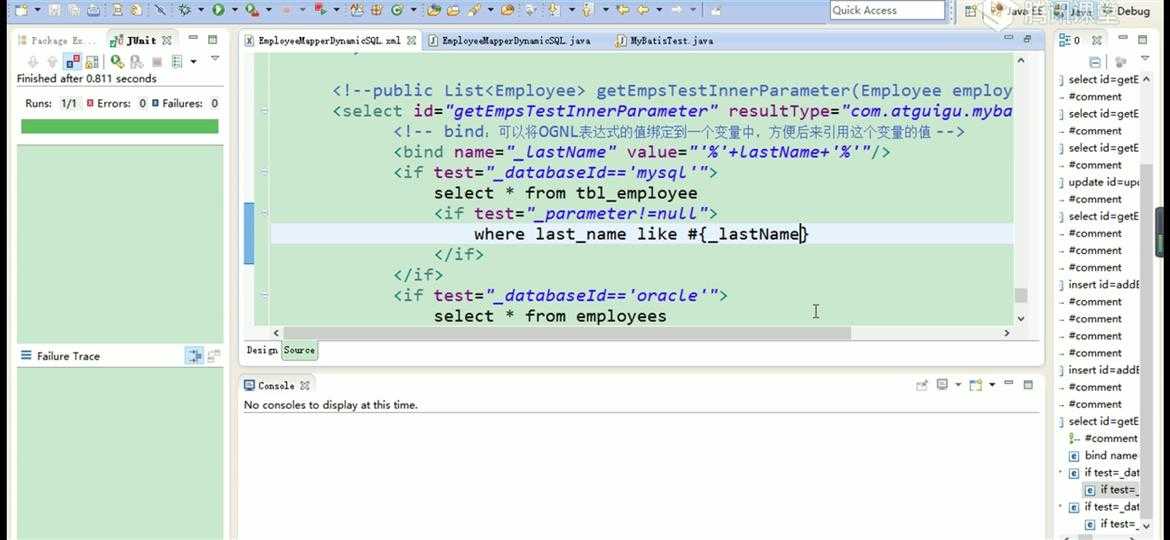This screenshot has width=1170, height=540.
Task: Click 'select * from tbl_employee' line
Action: [566, 193]
